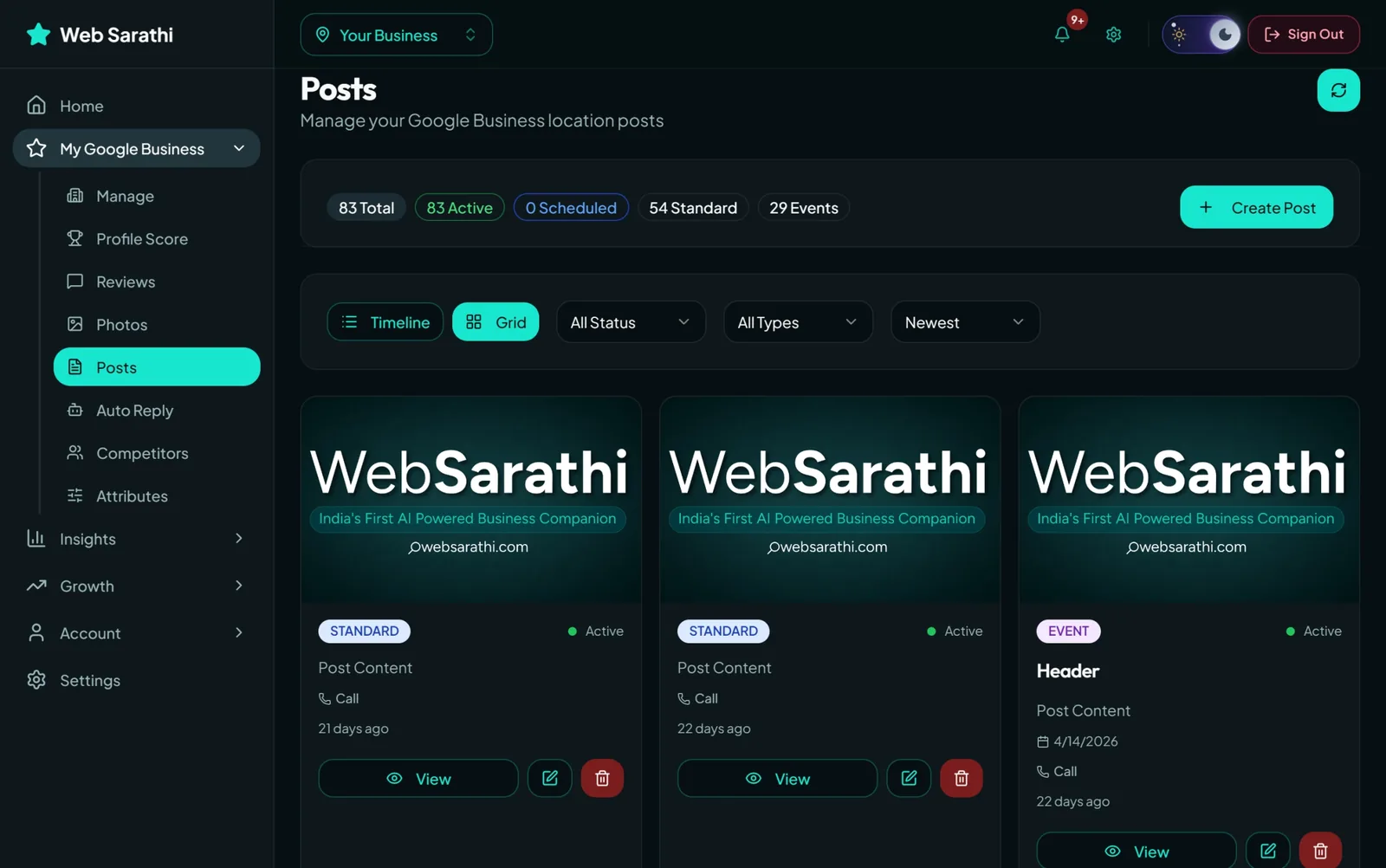Screen dimensions: 1386x868
Task: Edit the 22 days ago standard post
Action: (909, 778)
